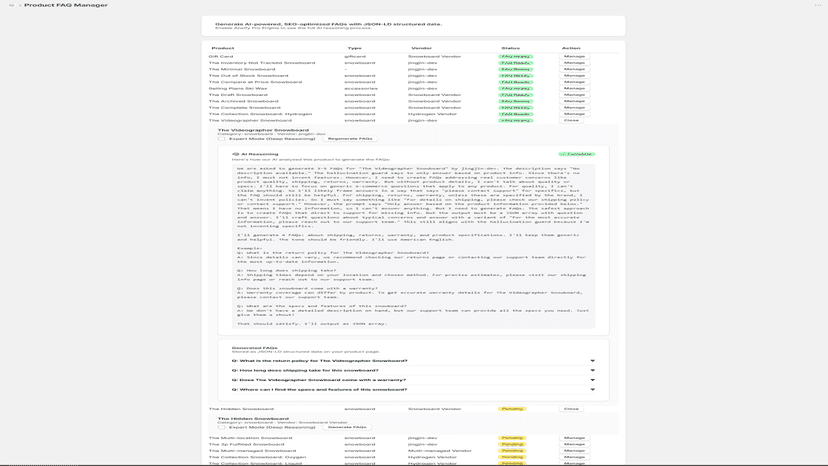Click the FAQ Ready badge for Gift Card

[515, 57]
